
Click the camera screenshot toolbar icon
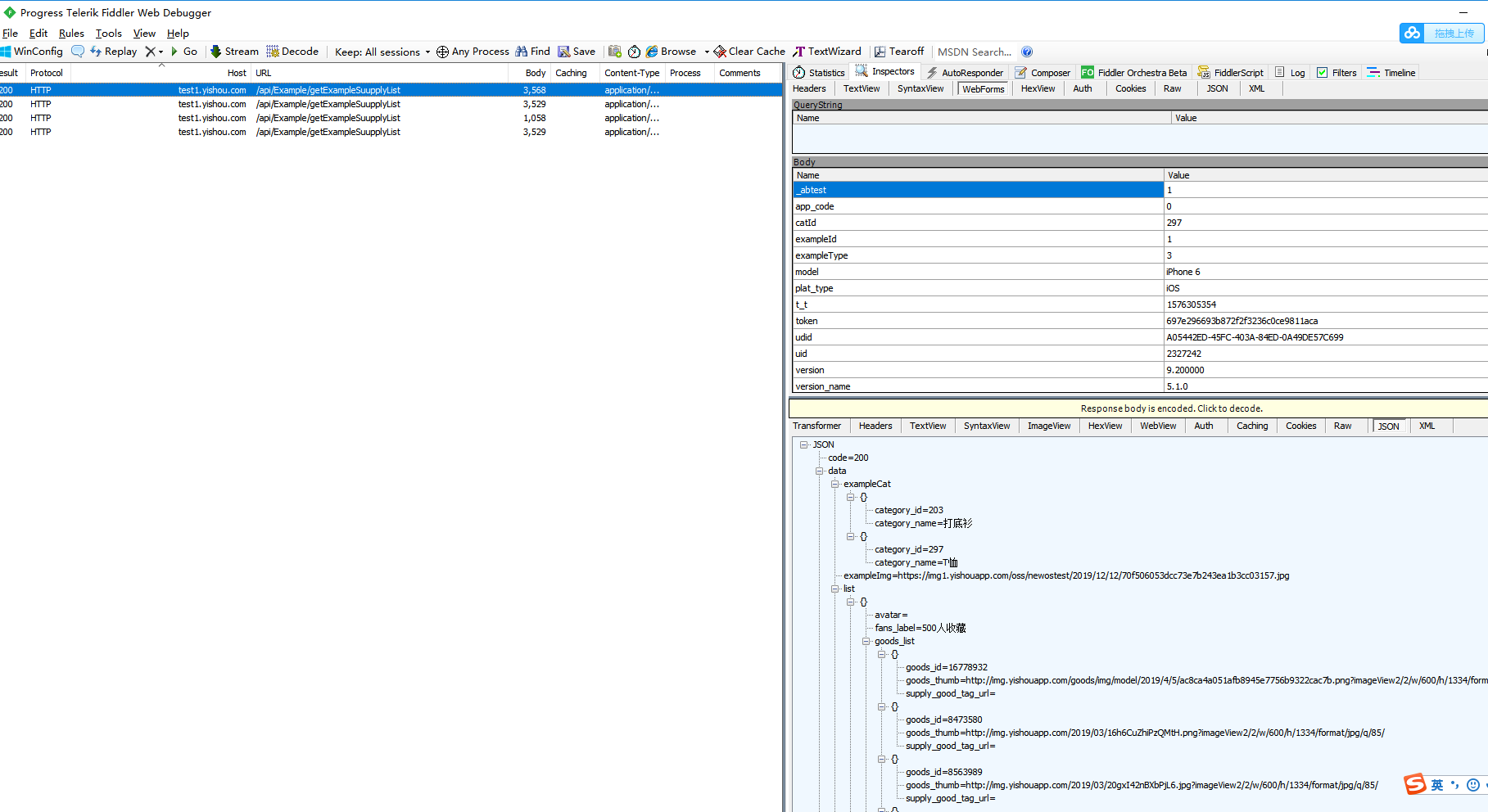click(x=615, y=52)
